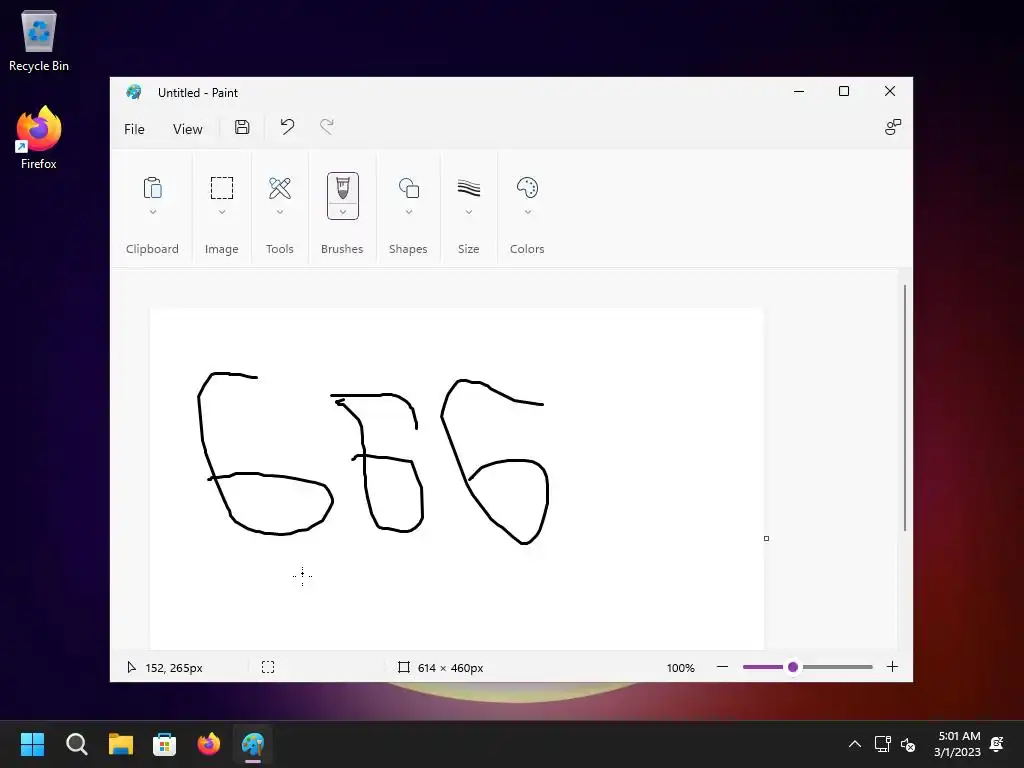Expand the Clipboard dropdown chevron

152,212
